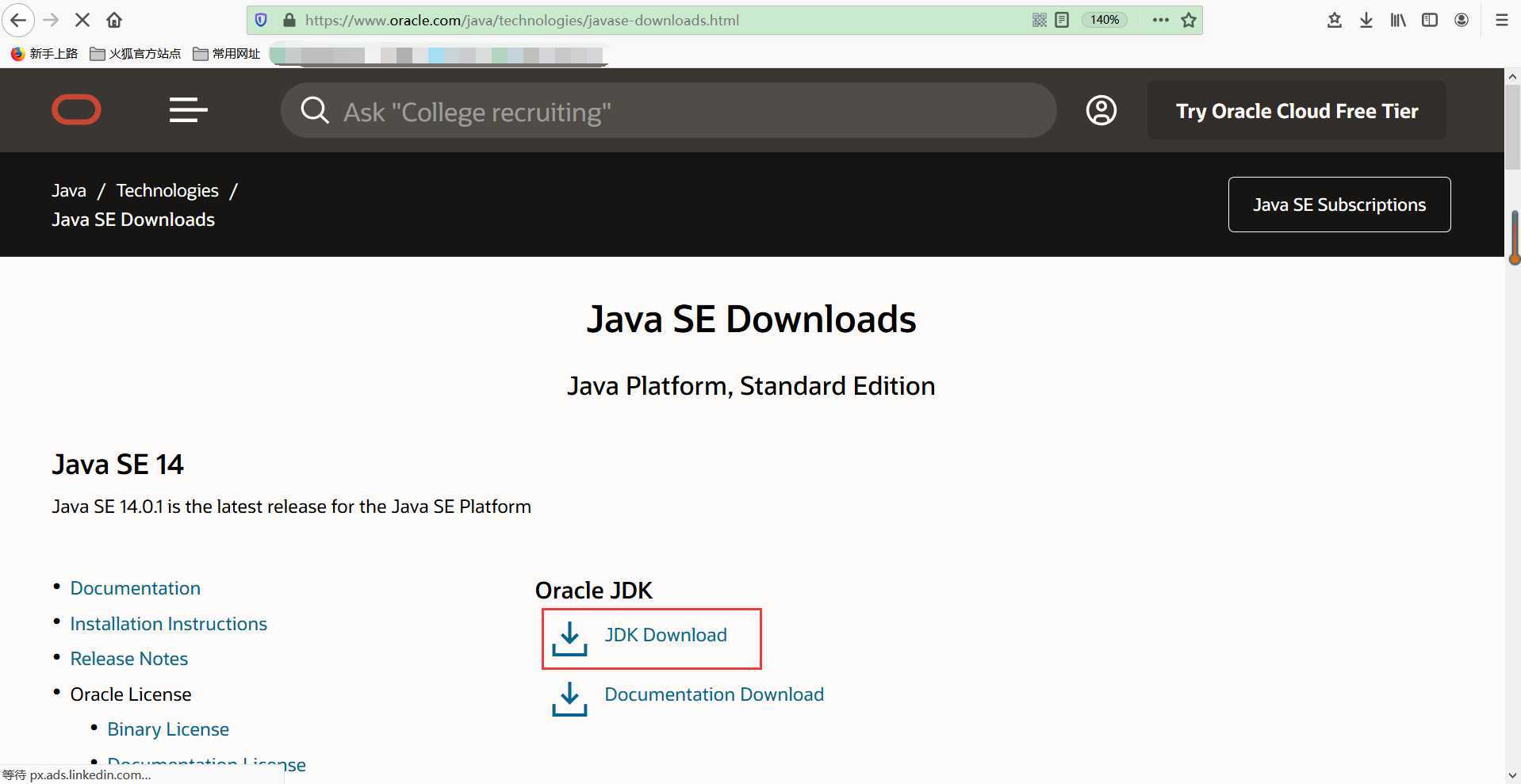Open the 火狐官方站点 bookmarks folder
Viewport: 1521px width, 784px height.
pyautogui.click(x=136, y=53)
